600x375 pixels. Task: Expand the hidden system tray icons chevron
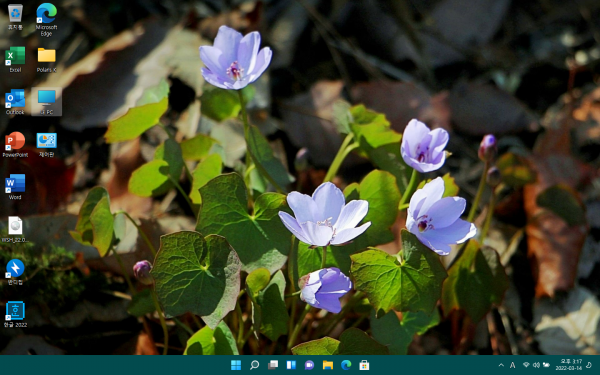click(x=501, y=365)
